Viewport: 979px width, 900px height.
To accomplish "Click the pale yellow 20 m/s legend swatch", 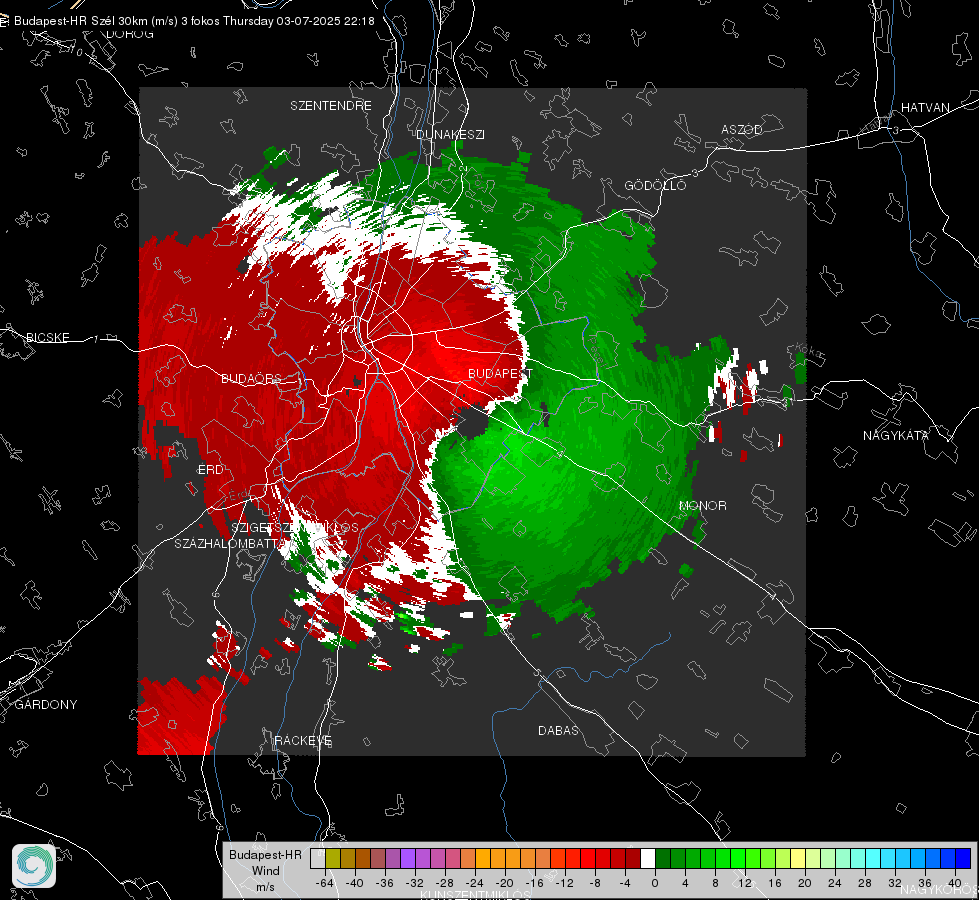I will [798, 859].
